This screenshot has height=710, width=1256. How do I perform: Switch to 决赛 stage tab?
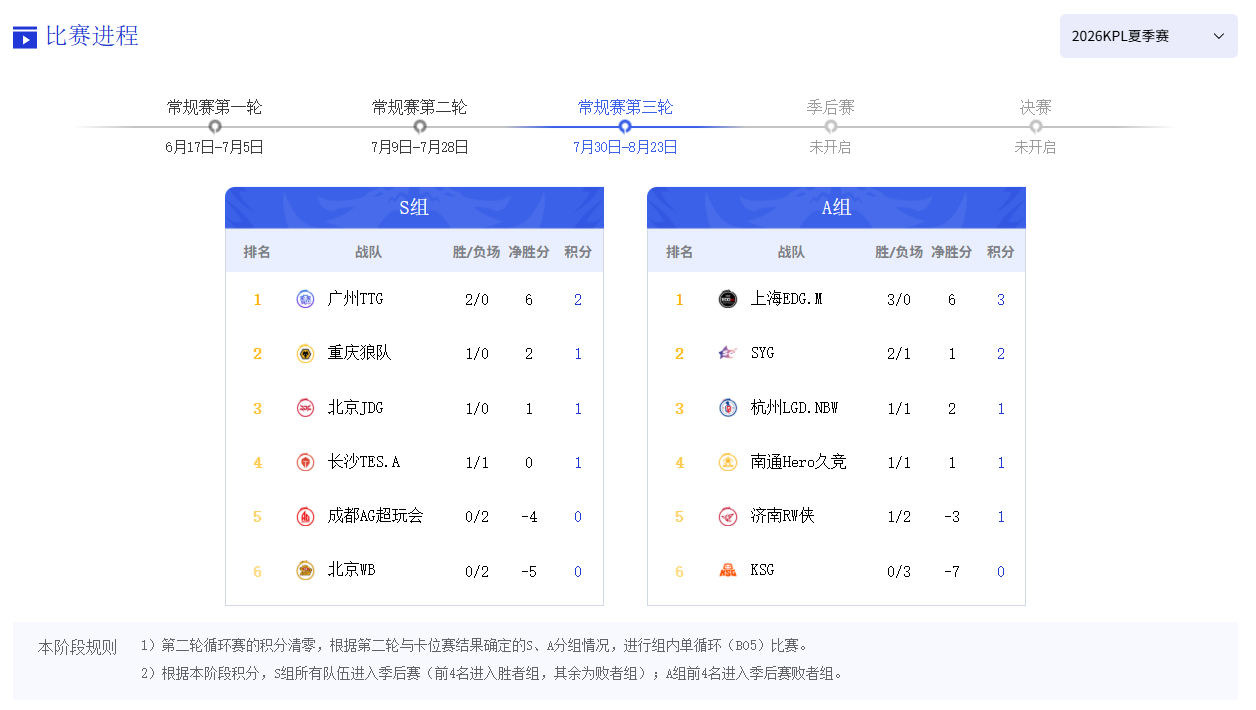[x=1036, y=107]
